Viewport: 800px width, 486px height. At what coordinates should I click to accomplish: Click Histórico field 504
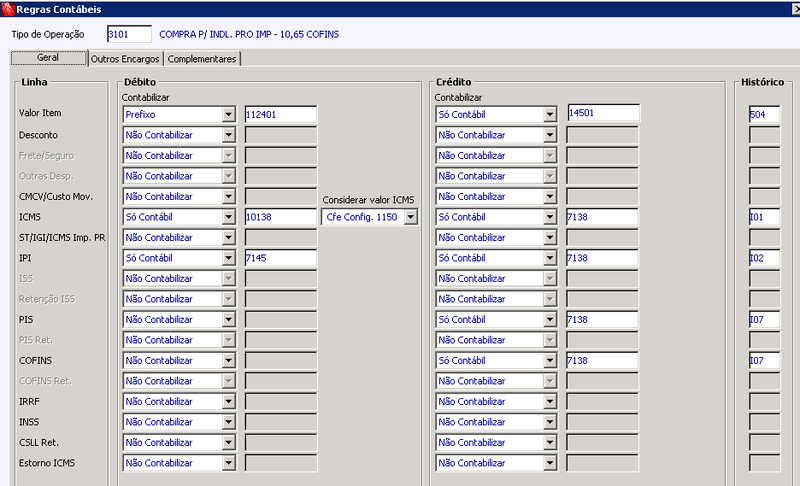click(764, 115)
